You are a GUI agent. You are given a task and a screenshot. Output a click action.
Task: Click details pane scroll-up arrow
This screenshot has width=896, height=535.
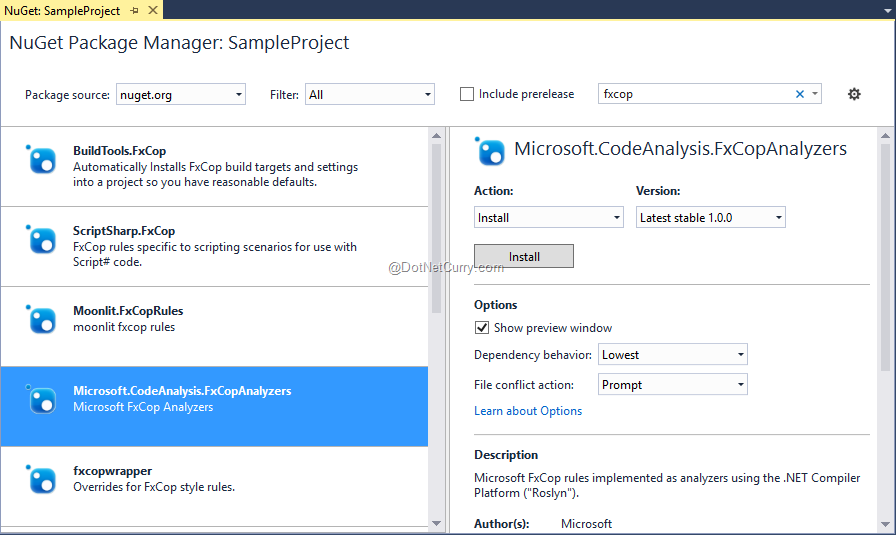tap(885, 135)
